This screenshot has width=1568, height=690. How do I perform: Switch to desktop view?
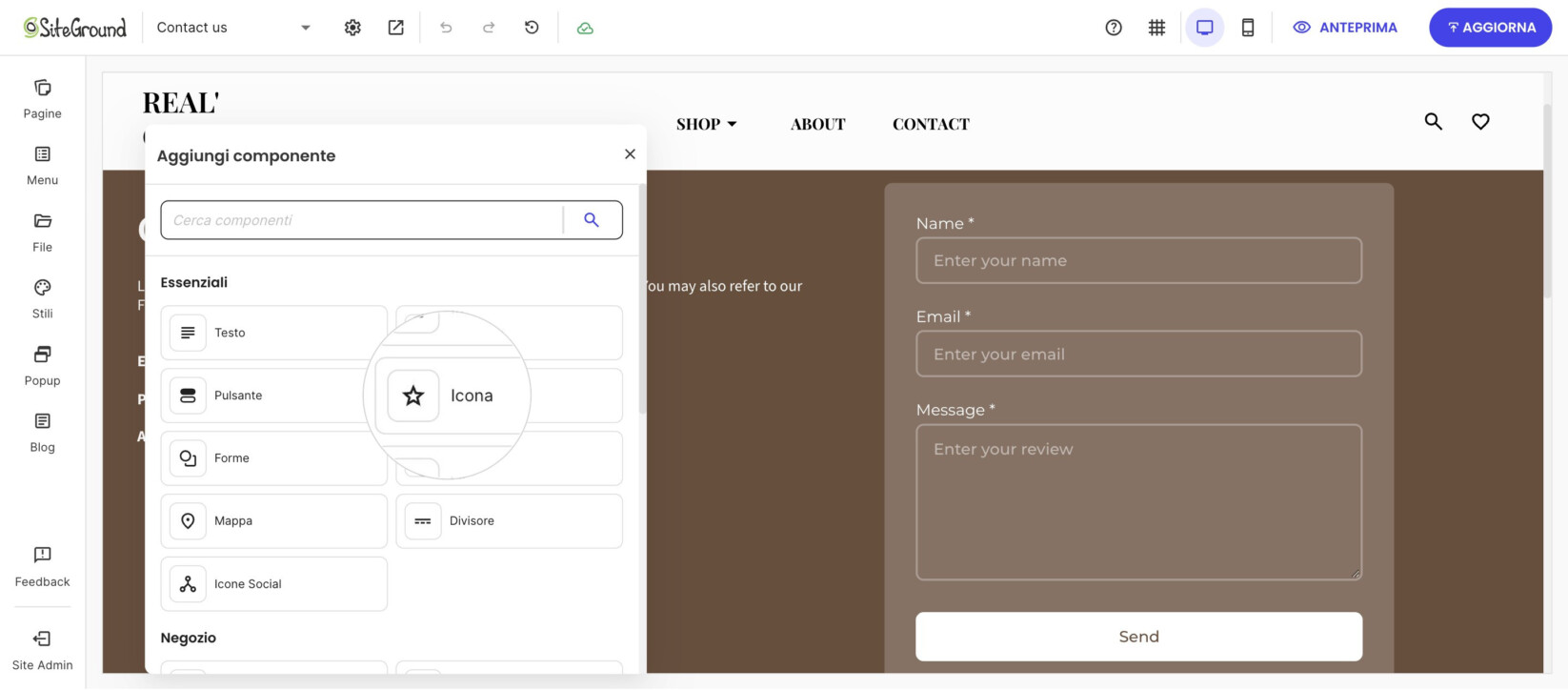pos(1205,28)
